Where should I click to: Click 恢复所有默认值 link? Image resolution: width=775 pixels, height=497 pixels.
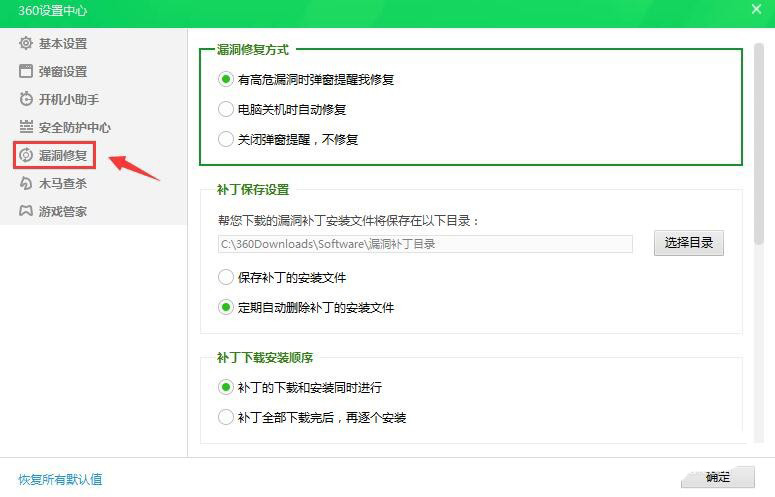point(60,479)
